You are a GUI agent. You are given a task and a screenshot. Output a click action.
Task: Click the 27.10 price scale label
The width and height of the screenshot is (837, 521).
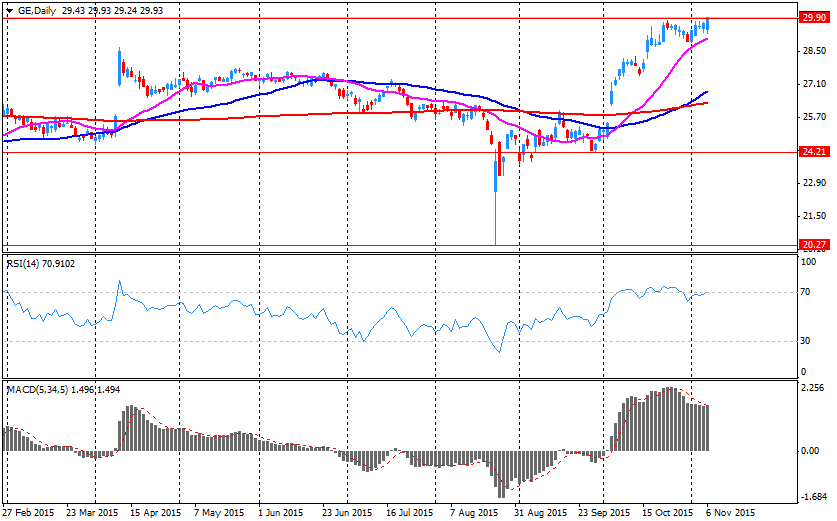(815, 84)
